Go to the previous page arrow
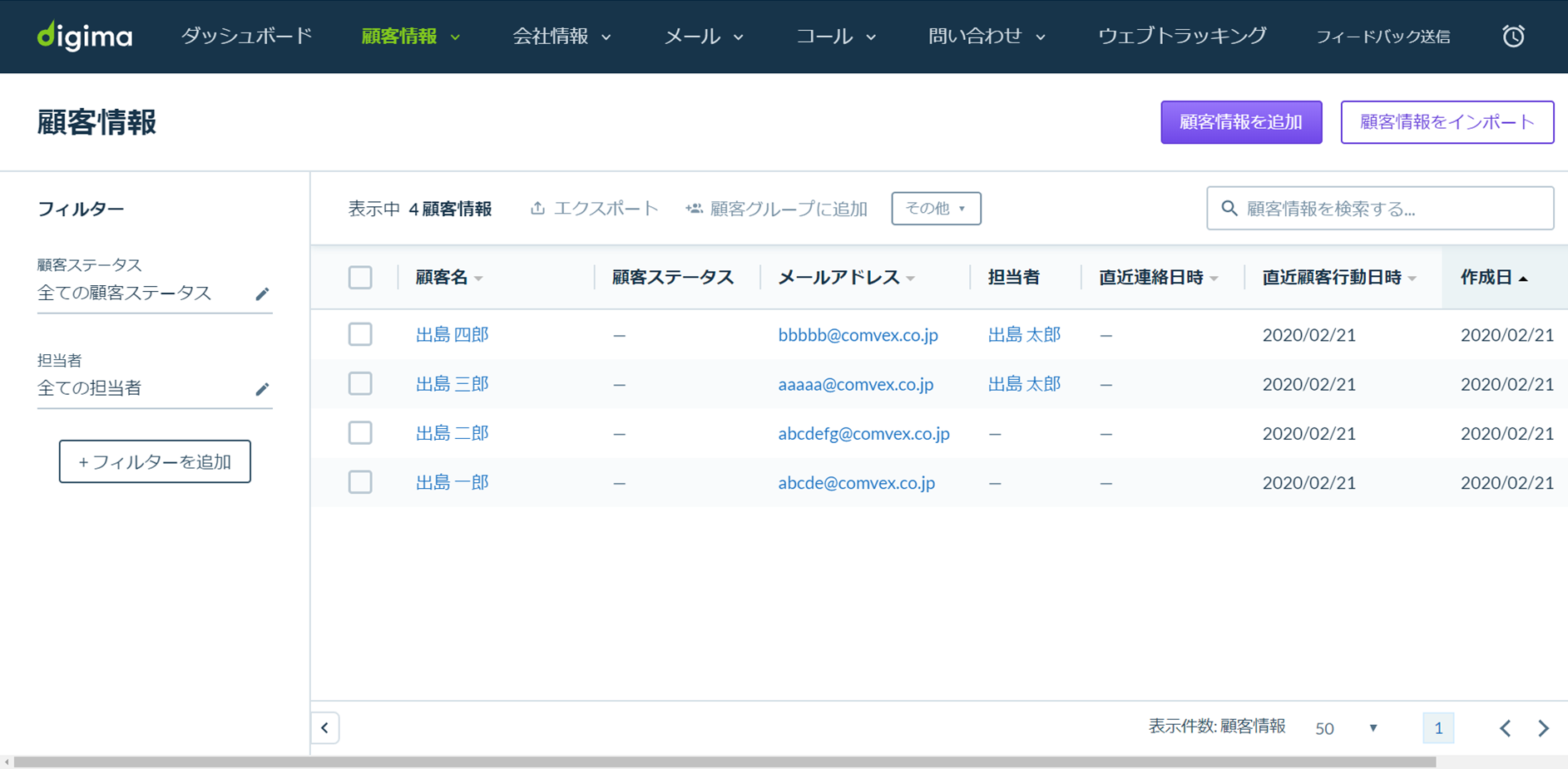 coord(1505,728)
